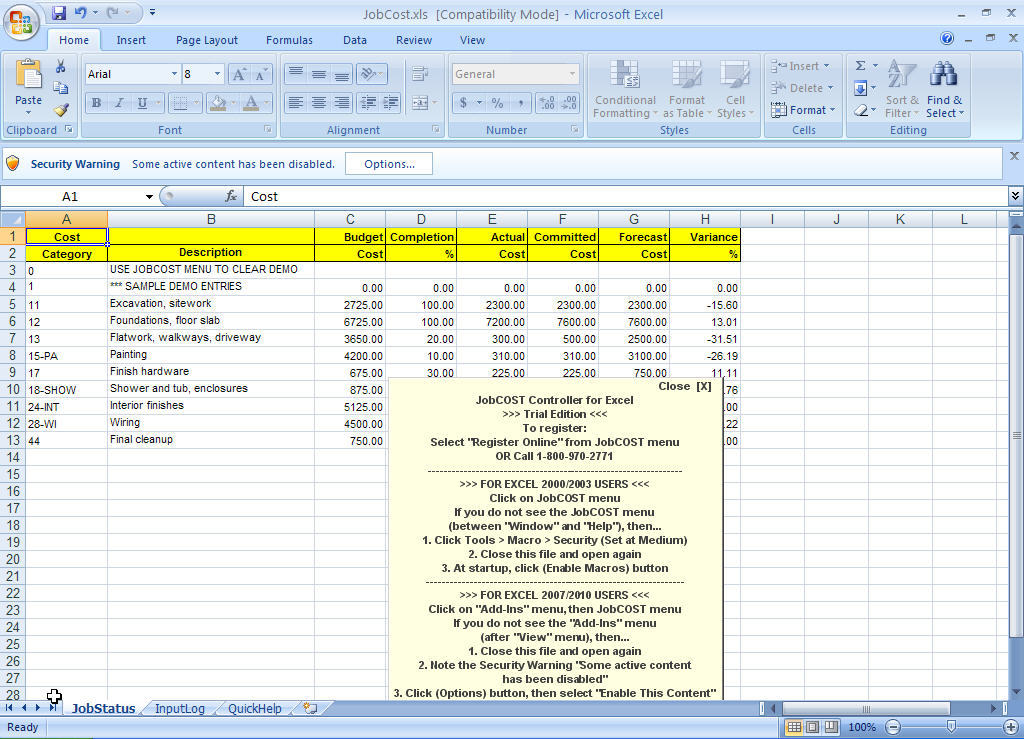Toggle Middle Align for cells

pyautogui.click(x=319, y=74)
